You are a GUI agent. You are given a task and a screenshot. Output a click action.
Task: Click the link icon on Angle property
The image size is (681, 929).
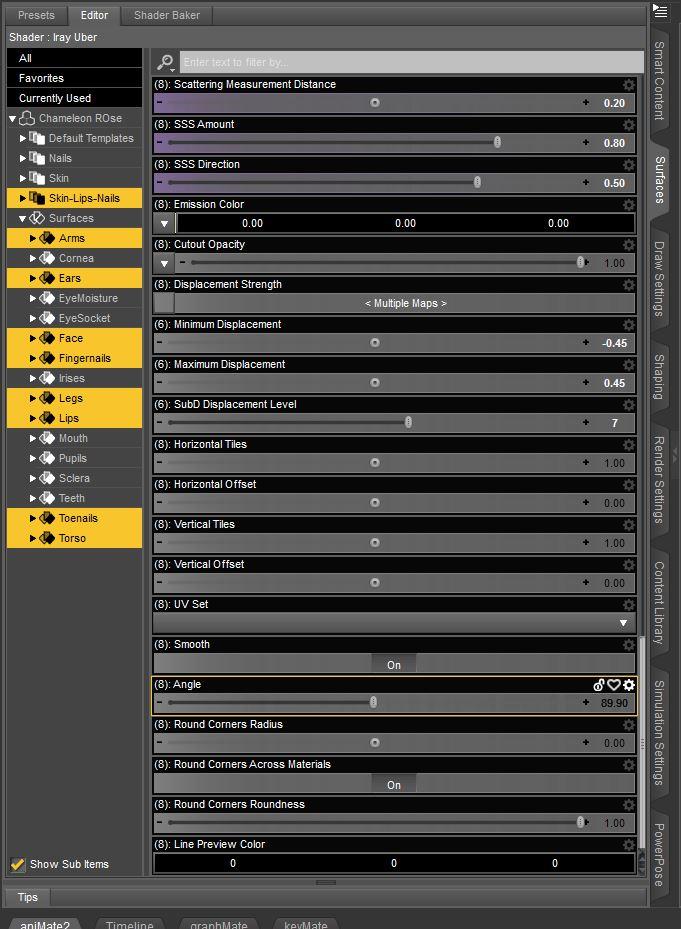pyautogui.click(x=599, y=685)
